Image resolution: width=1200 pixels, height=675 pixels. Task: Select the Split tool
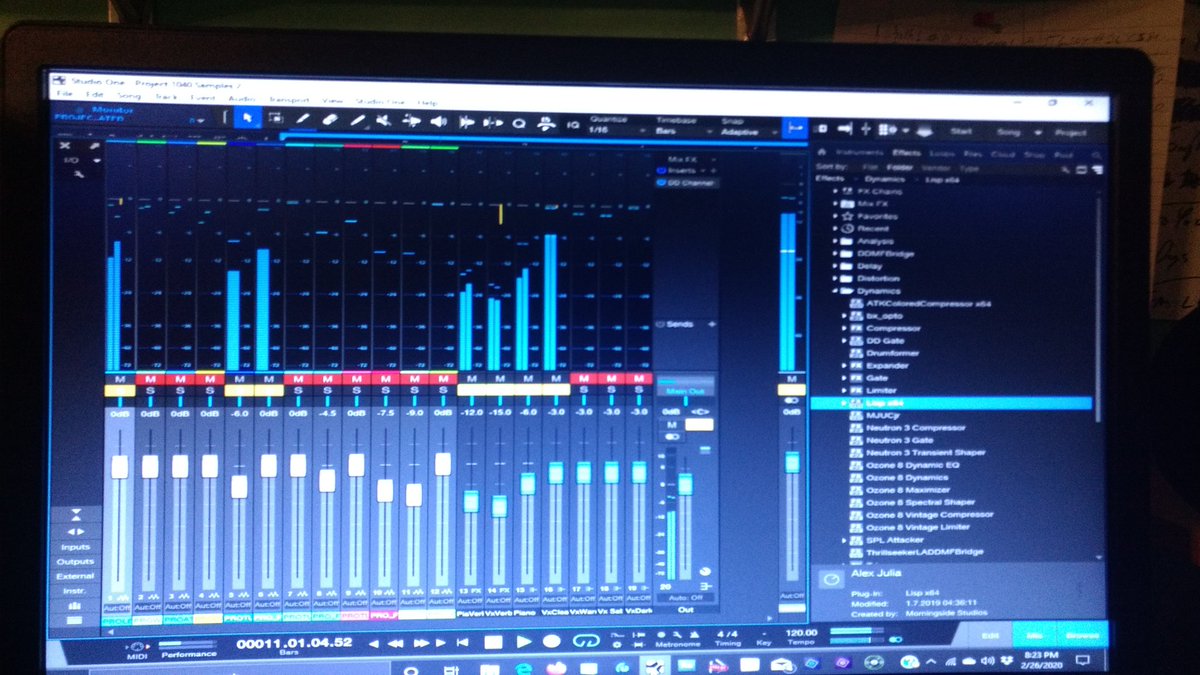click(x=303, y=121)
